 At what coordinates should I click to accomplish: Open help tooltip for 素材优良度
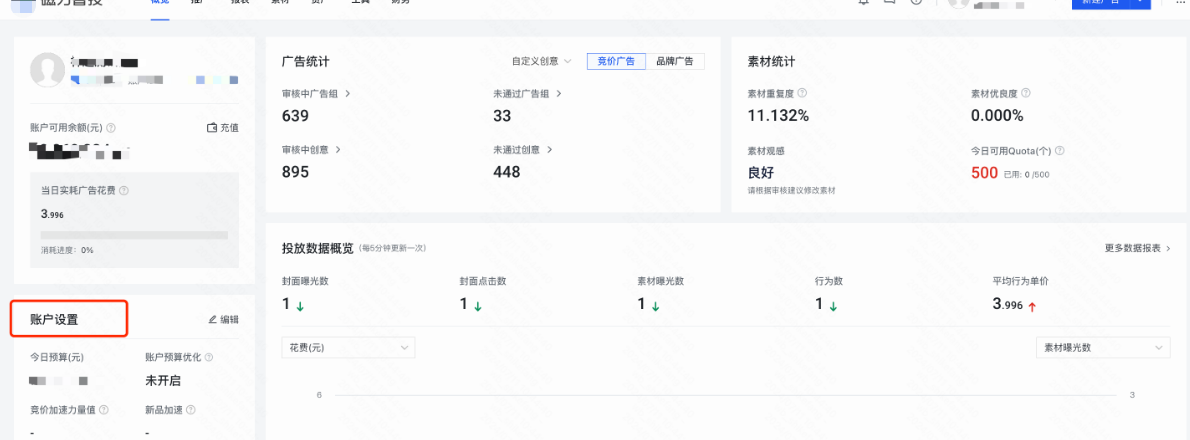click(x=1025, y=93)
